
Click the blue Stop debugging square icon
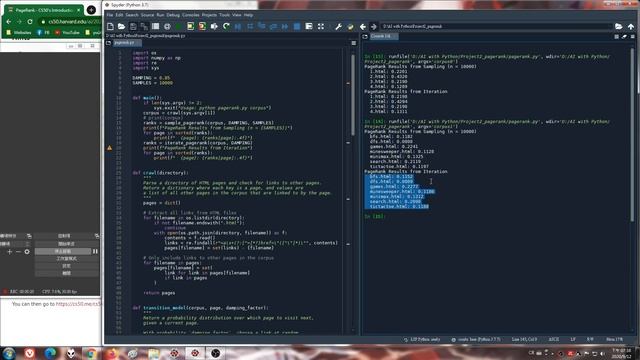[297, 27]
